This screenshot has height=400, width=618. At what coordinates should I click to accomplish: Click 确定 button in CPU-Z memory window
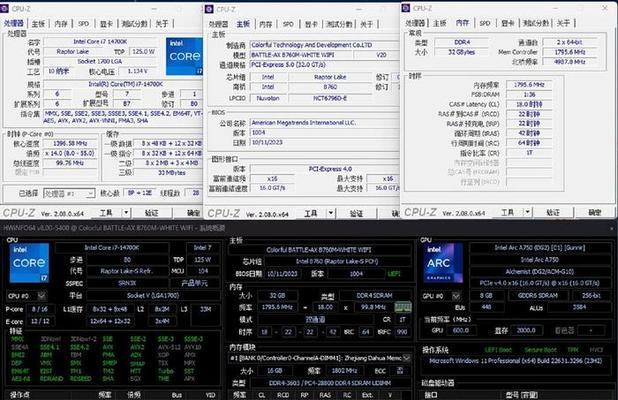[x=595, y=212]
